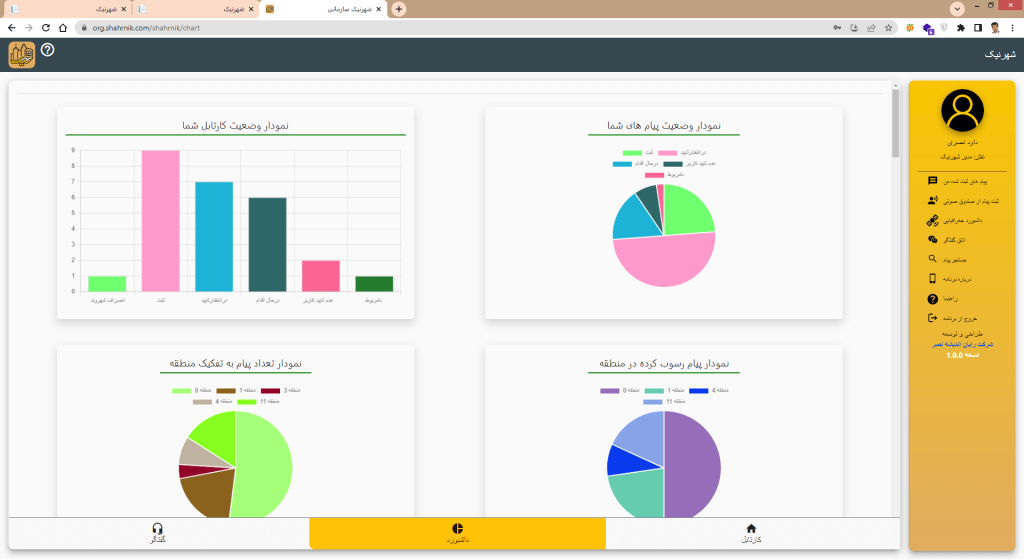Click the about-app phone icon in sidebar
Viewport: 1024px width, 560px height.
932,279
